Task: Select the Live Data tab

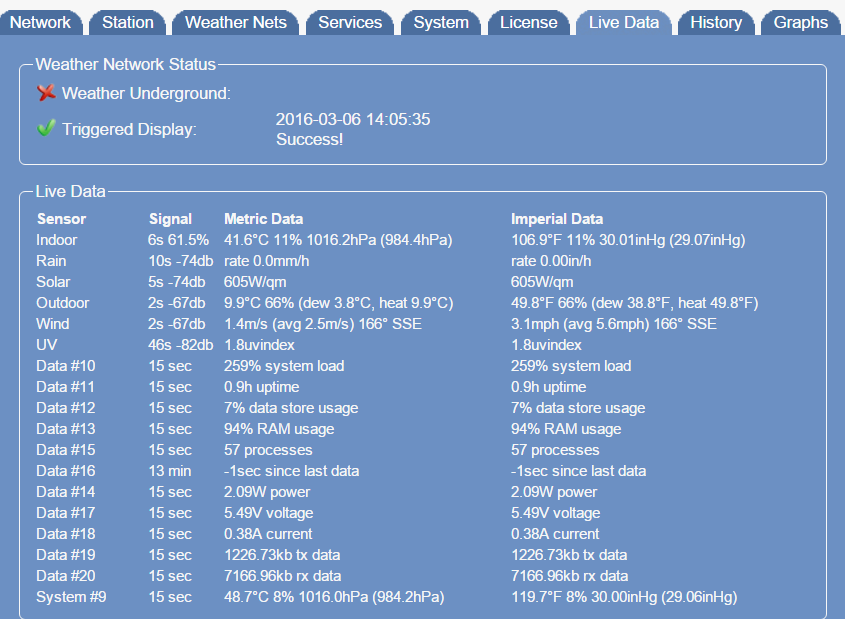Action: pos(624,22)
